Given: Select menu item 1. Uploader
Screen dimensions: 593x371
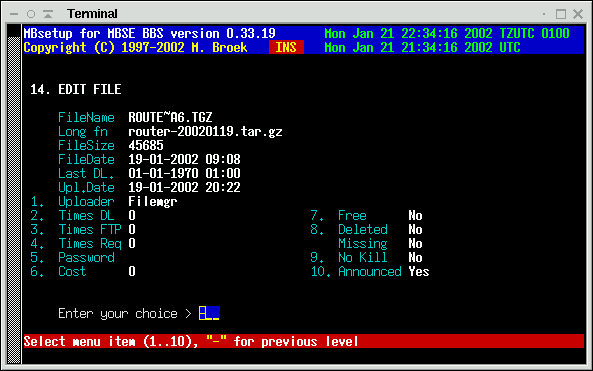Looking at the screenshot, I should click(72, 202).
